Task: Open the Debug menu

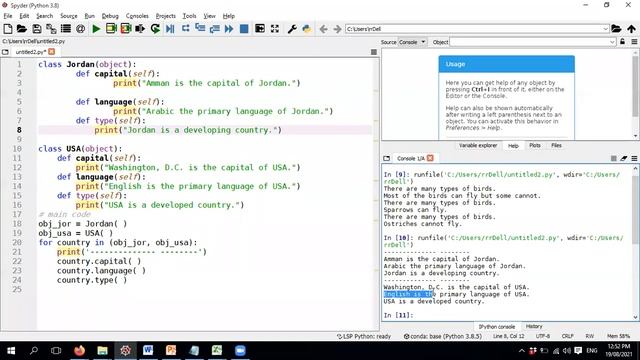Action: coord(110,16)
